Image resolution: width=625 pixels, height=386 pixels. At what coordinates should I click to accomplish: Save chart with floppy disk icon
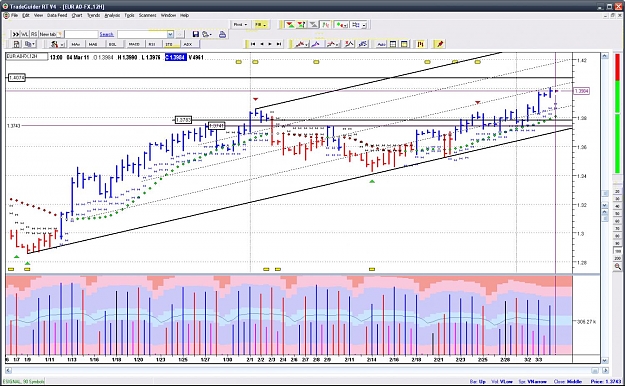click(195, 34)
